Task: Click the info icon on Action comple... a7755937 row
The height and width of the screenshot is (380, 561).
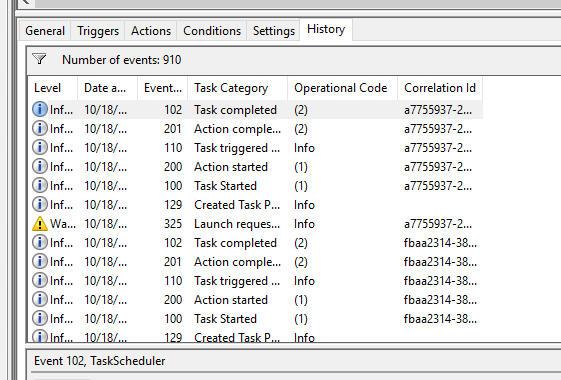Action: click(40, 128)
